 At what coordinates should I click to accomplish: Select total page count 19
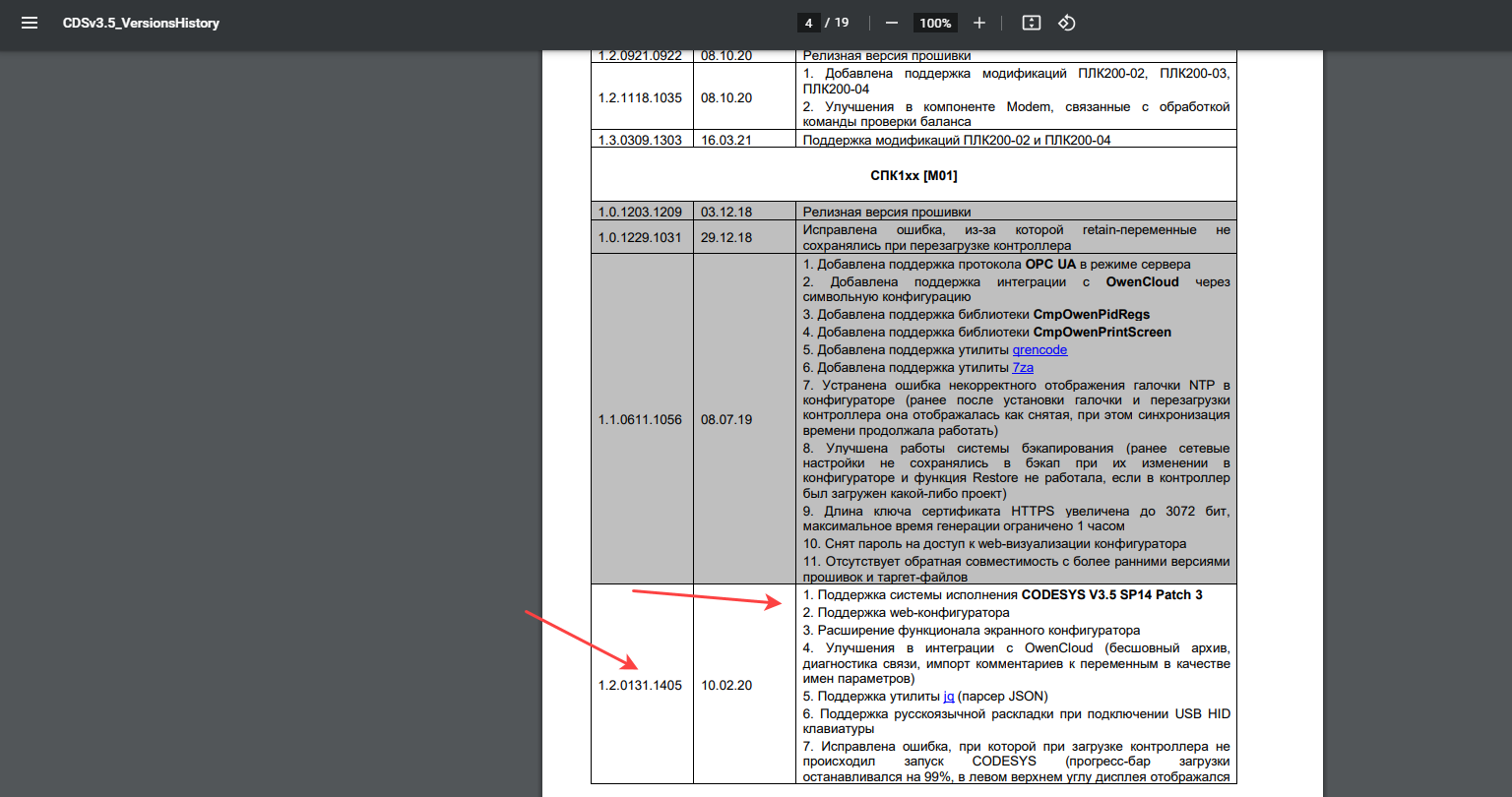[842, 23]
